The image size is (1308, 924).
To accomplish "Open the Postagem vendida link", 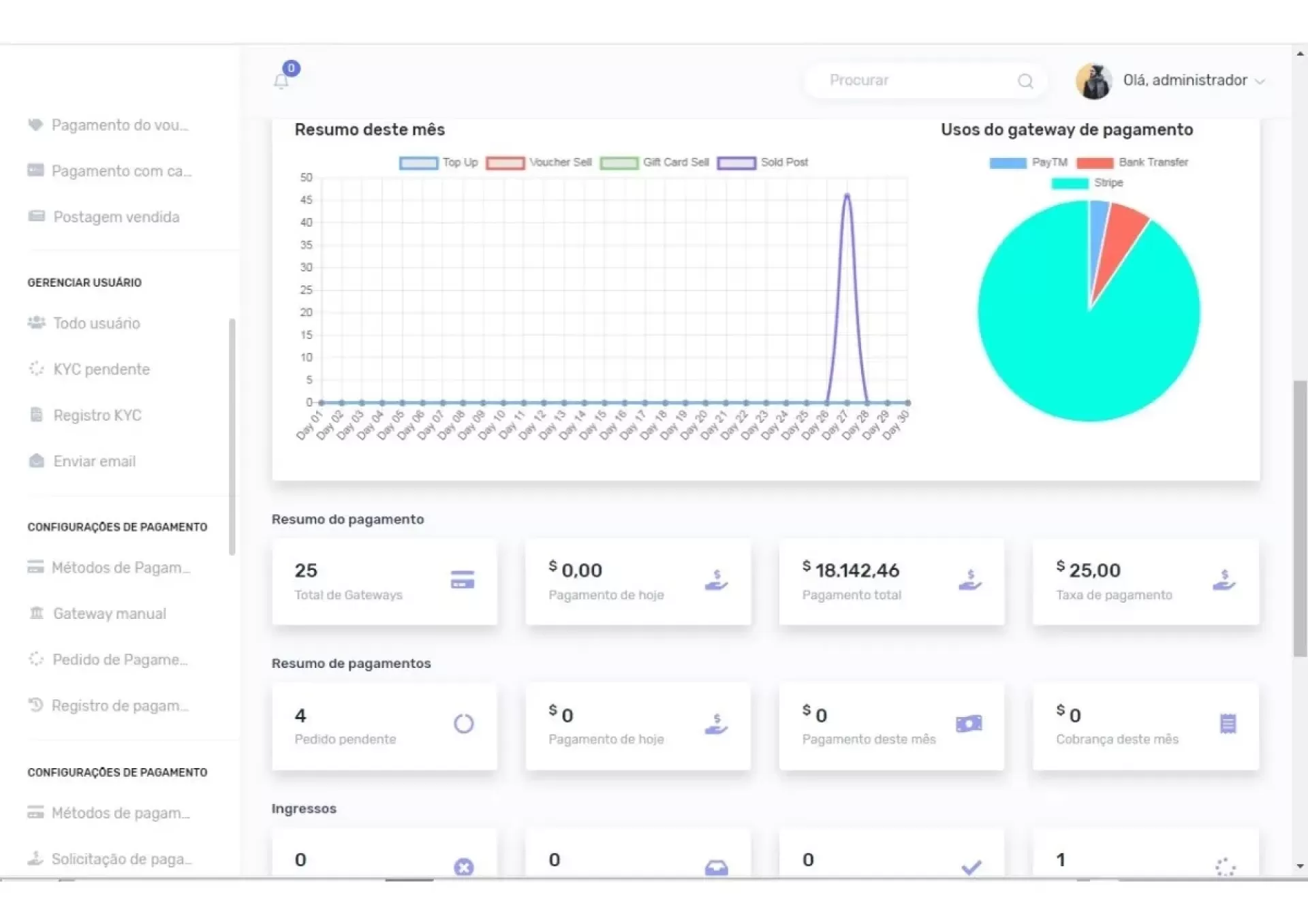I will [116, 217].
